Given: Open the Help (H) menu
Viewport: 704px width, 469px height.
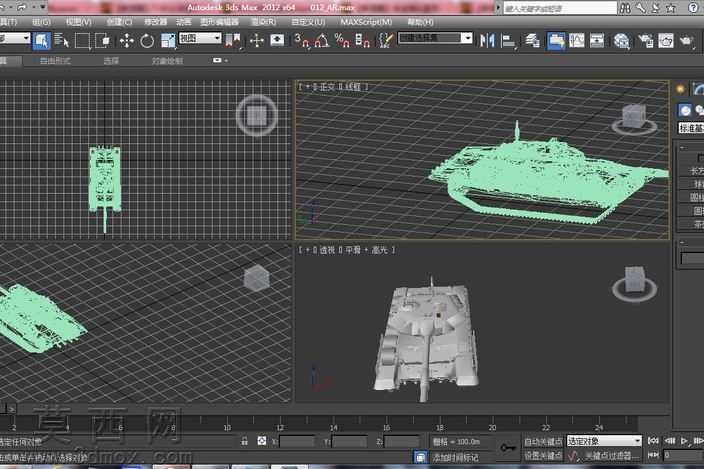Looking at the screenshot, I should click(420, 22).
